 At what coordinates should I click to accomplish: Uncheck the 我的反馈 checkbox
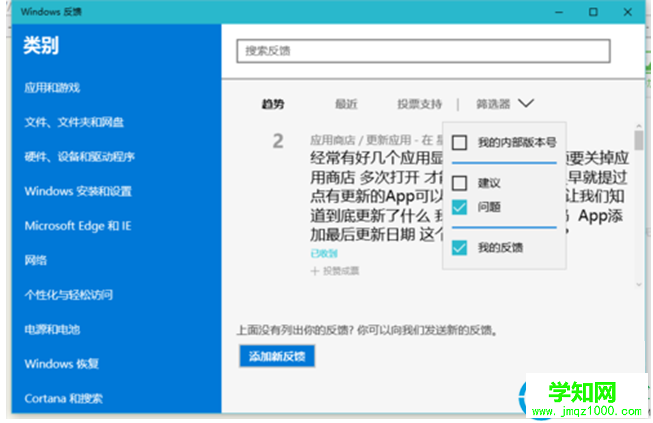459,248
